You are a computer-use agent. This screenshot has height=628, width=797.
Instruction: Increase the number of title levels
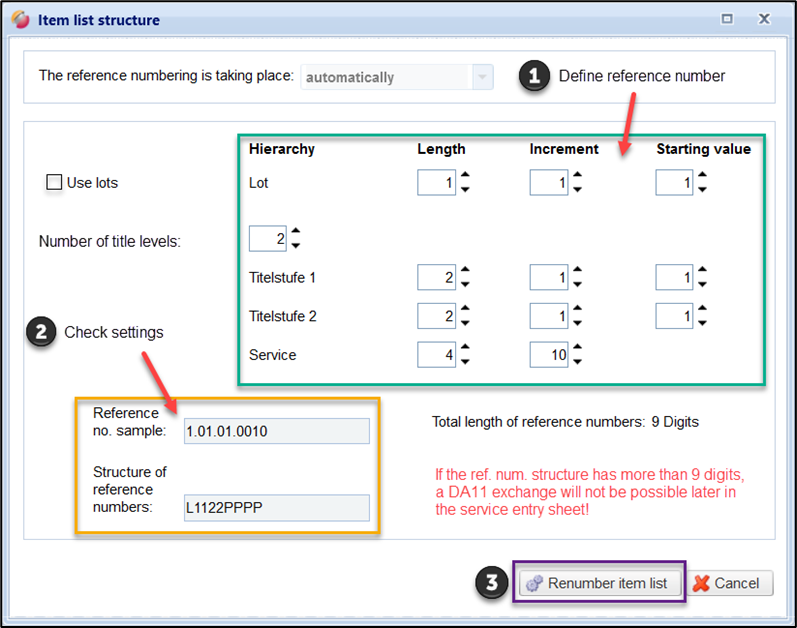pos(296,233)
